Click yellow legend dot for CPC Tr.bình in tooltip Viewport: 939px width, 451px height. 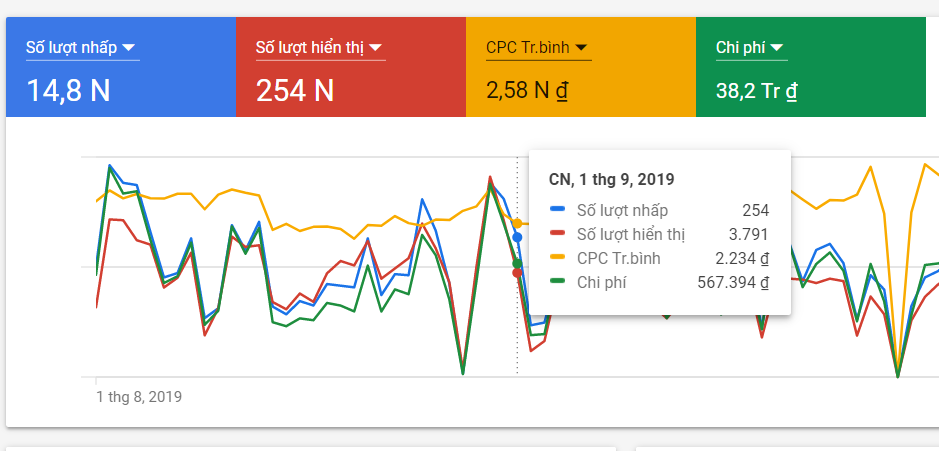tap(557, 258)
